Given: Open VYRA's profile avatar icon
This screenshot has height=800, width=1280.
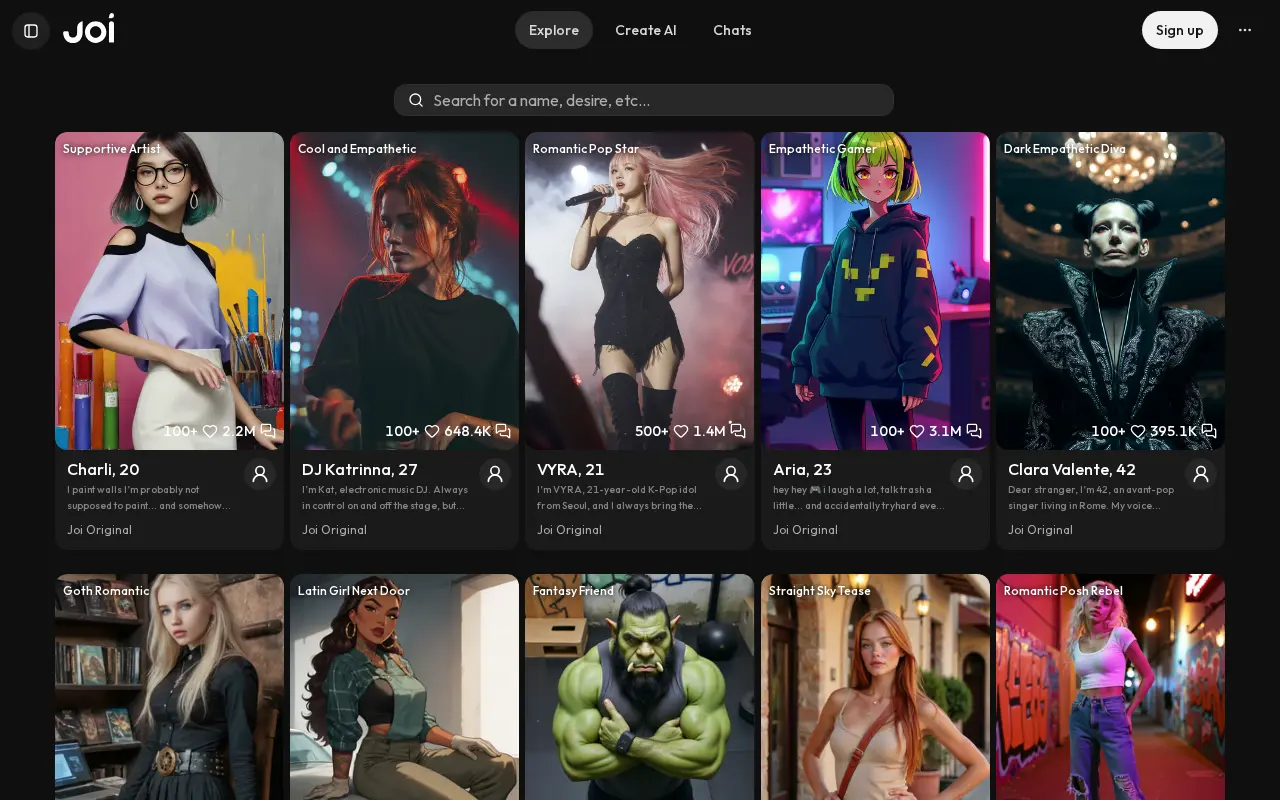Looking at the screenshot, I should click(x=731, y=474).
